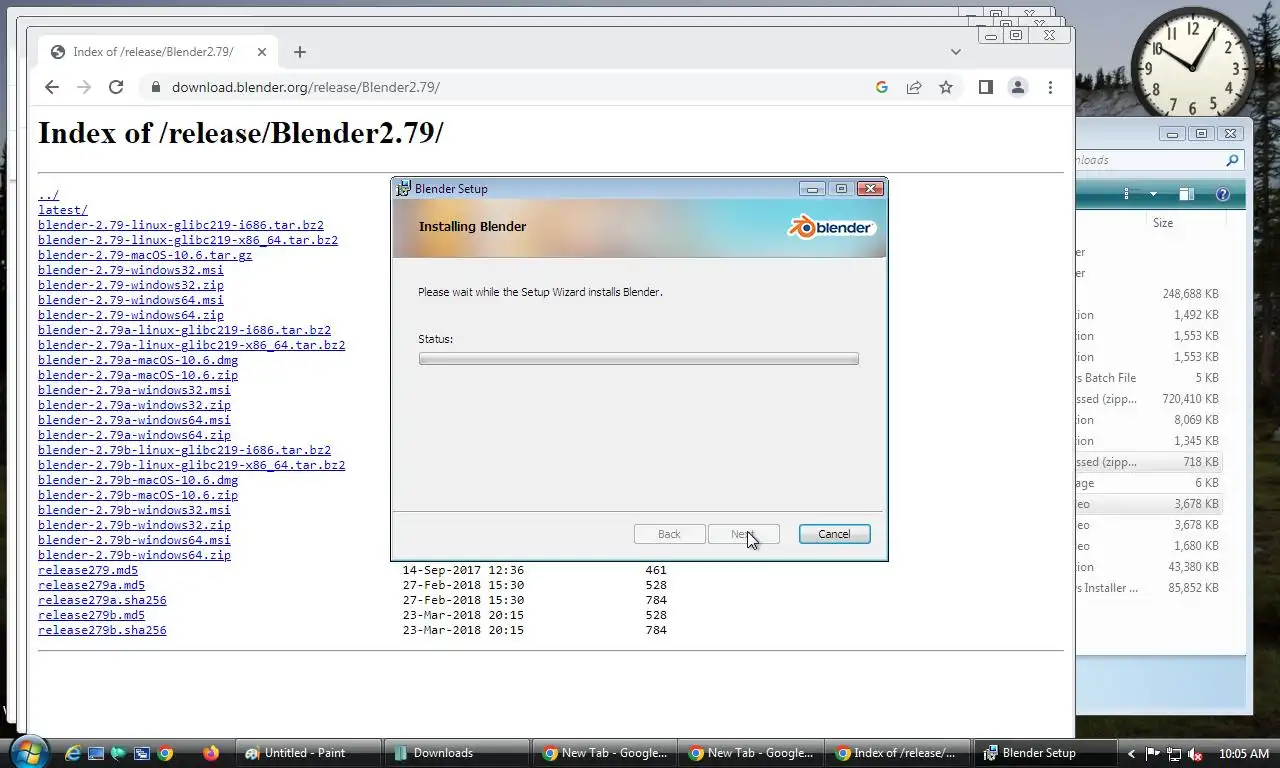Open Chrome's side panel
This screenshot has width=1280, height=768.
[x=985, y=87]
